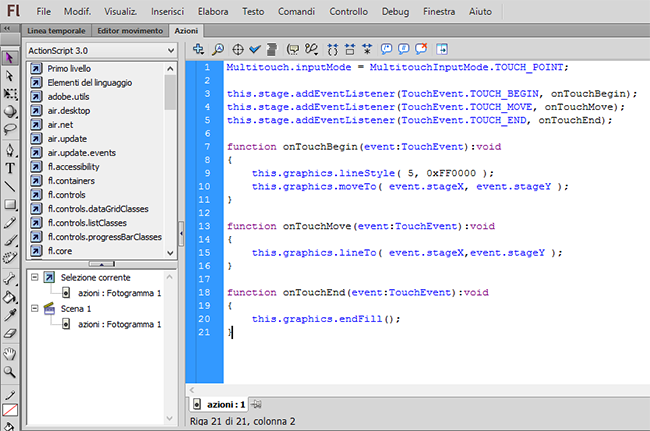Apply block comment icon
Viewport: 650px width, 431px height.
[x=386, y=49]
